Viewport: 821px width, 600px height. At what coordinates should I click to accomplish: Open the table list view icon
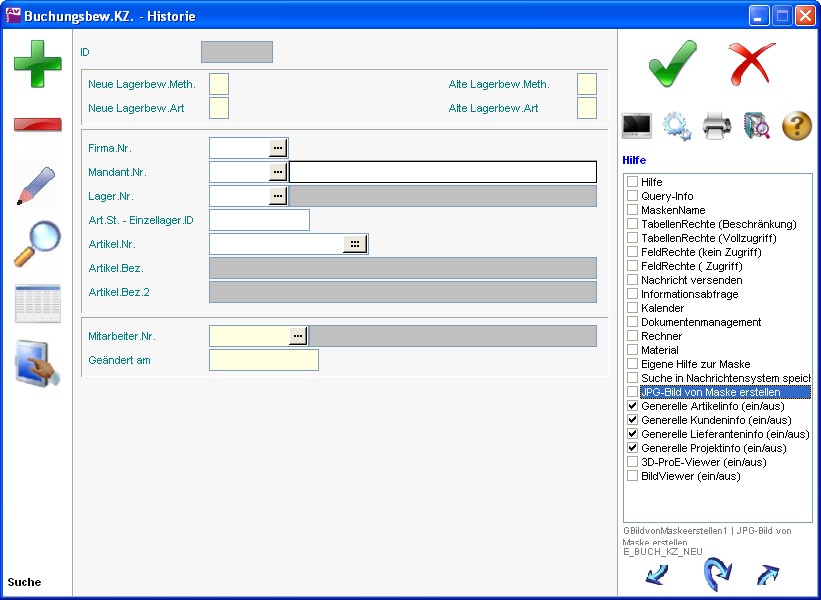point(37,304)
